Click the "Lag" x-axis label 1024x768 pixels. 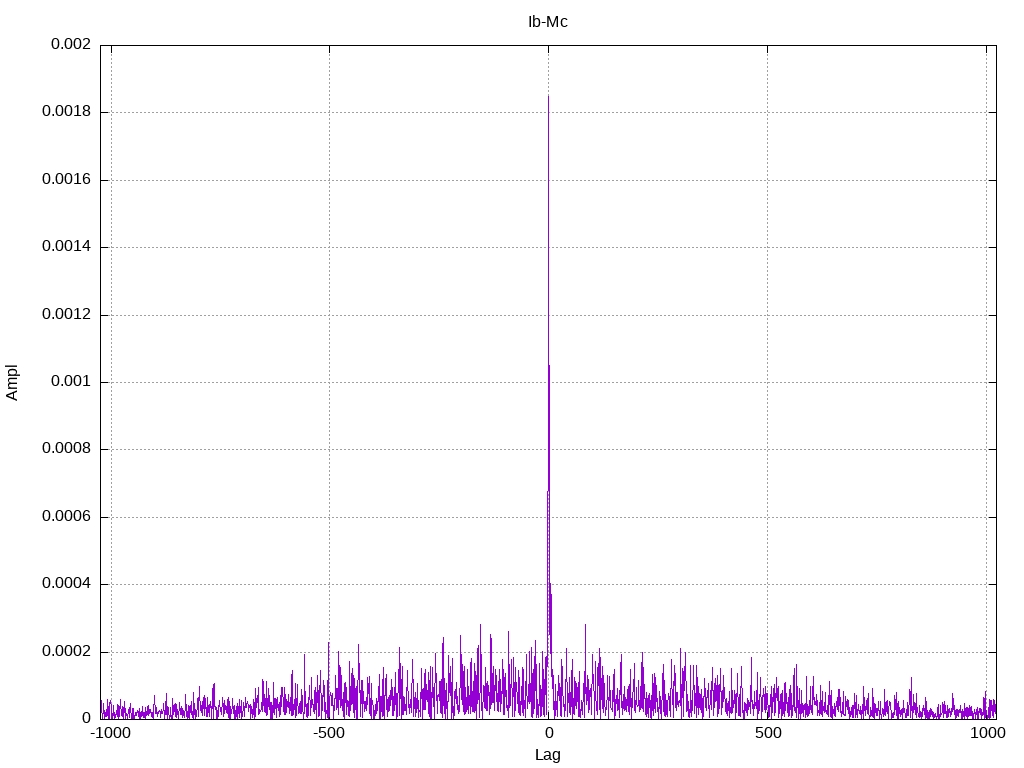pos(547,755)
